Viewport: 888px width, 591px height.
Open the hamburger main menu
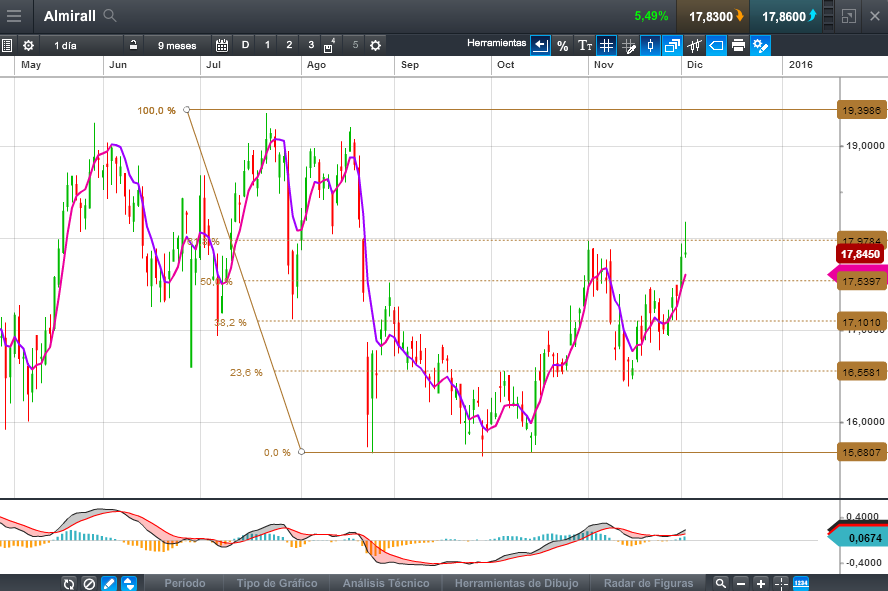(14, 16)
